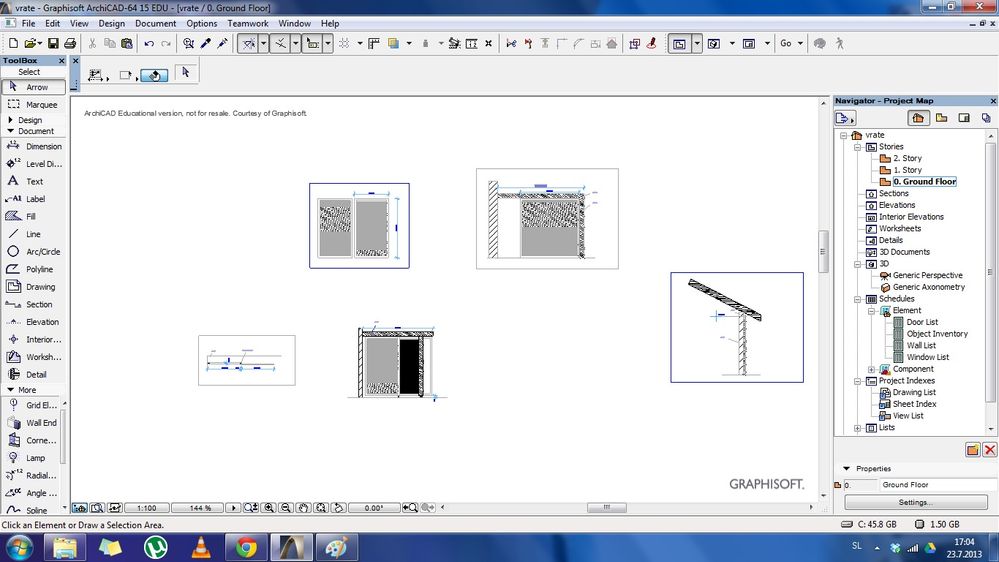Select the Drawing tool
The width and height of the screenshot is (999, 562).
[34, 287]
